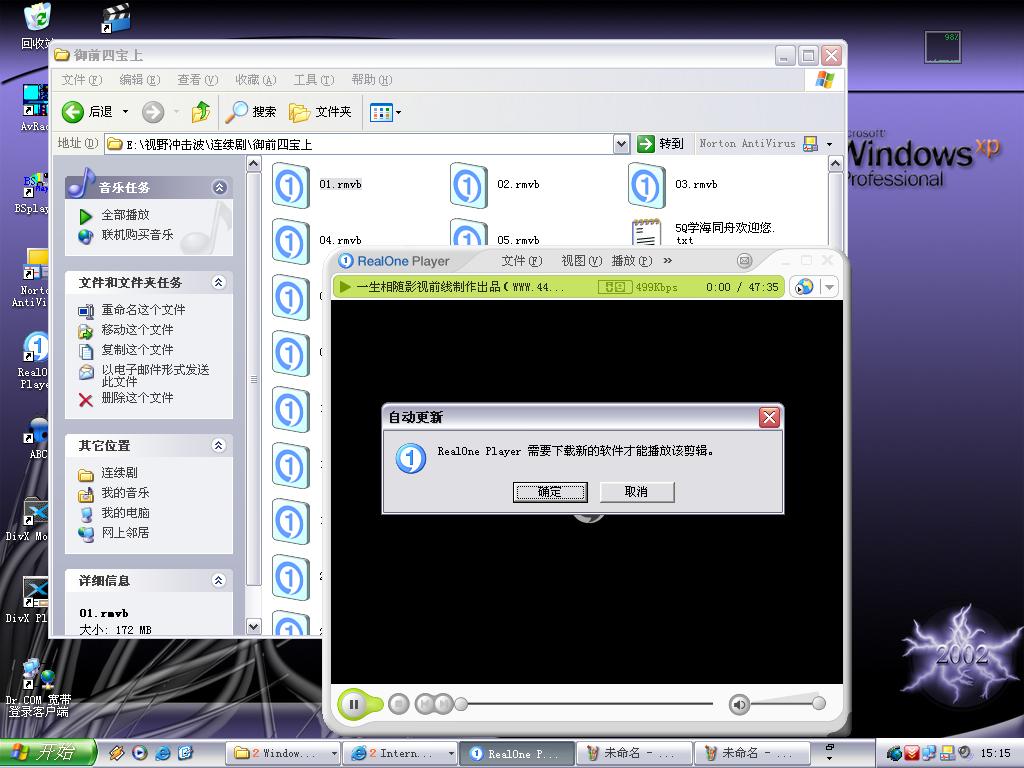Click the RealOne volume slider knob

[x=818, y=703]
